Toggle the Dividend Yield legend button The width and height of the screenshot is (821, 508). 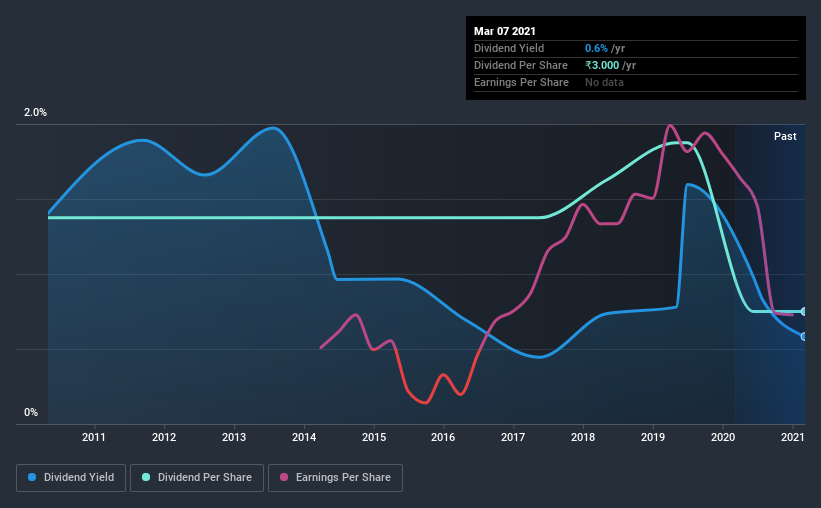[72, 478]
